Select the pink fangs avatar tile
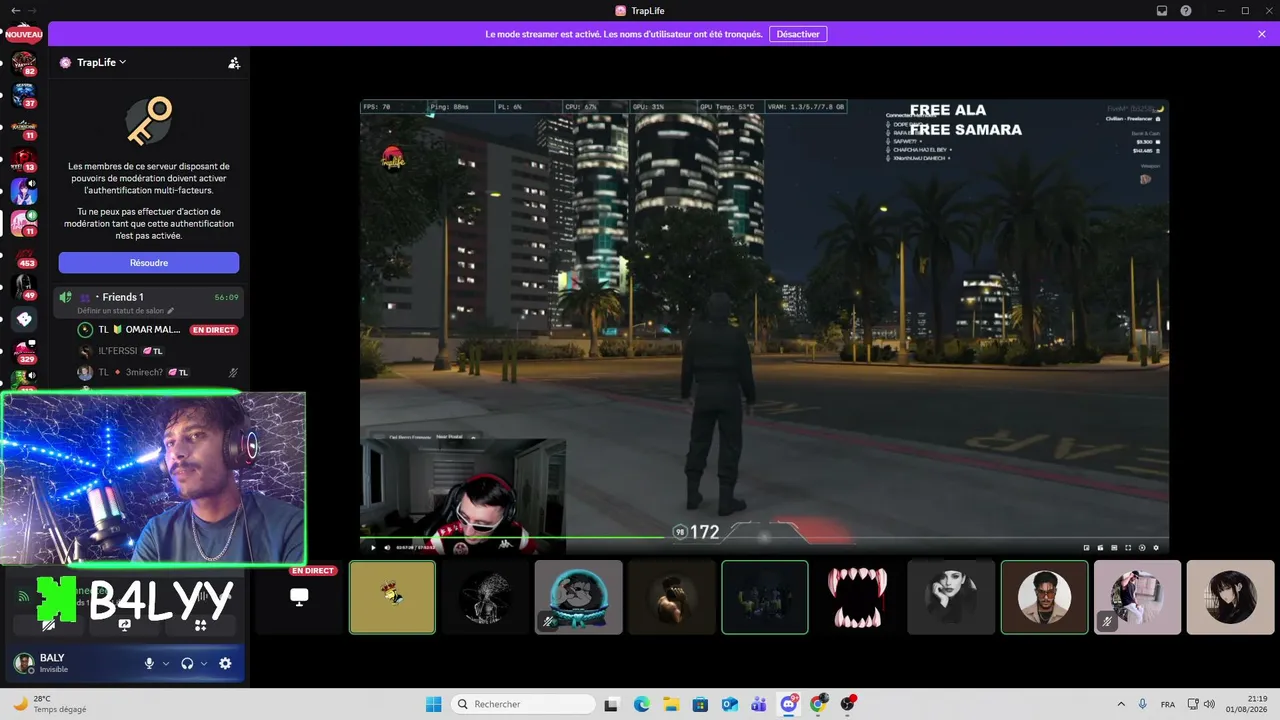This screenshot has width=1280, height=720. [x=858, y=597]
